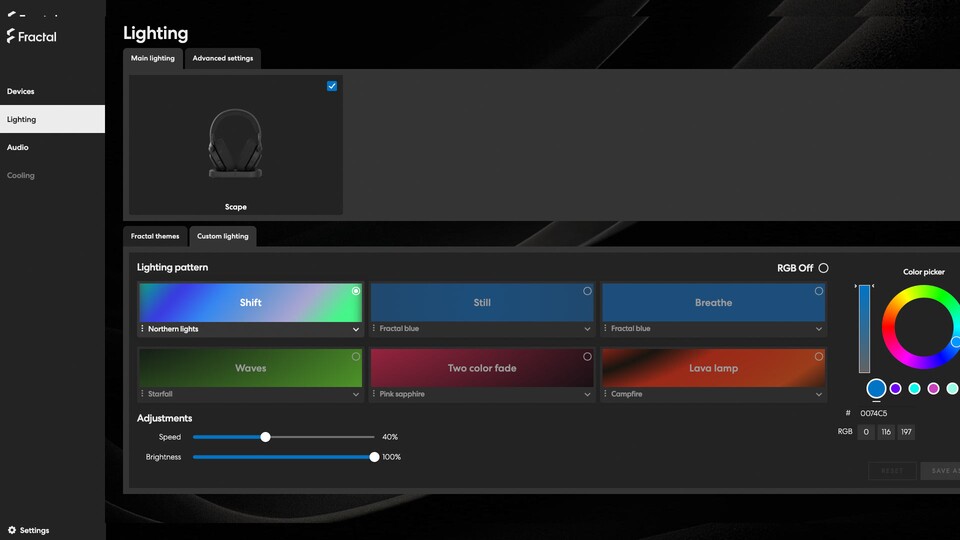The width and height of the screenshot is (960, 540).
Task: Click the drag handle beside Campfire
Action: 605,394
